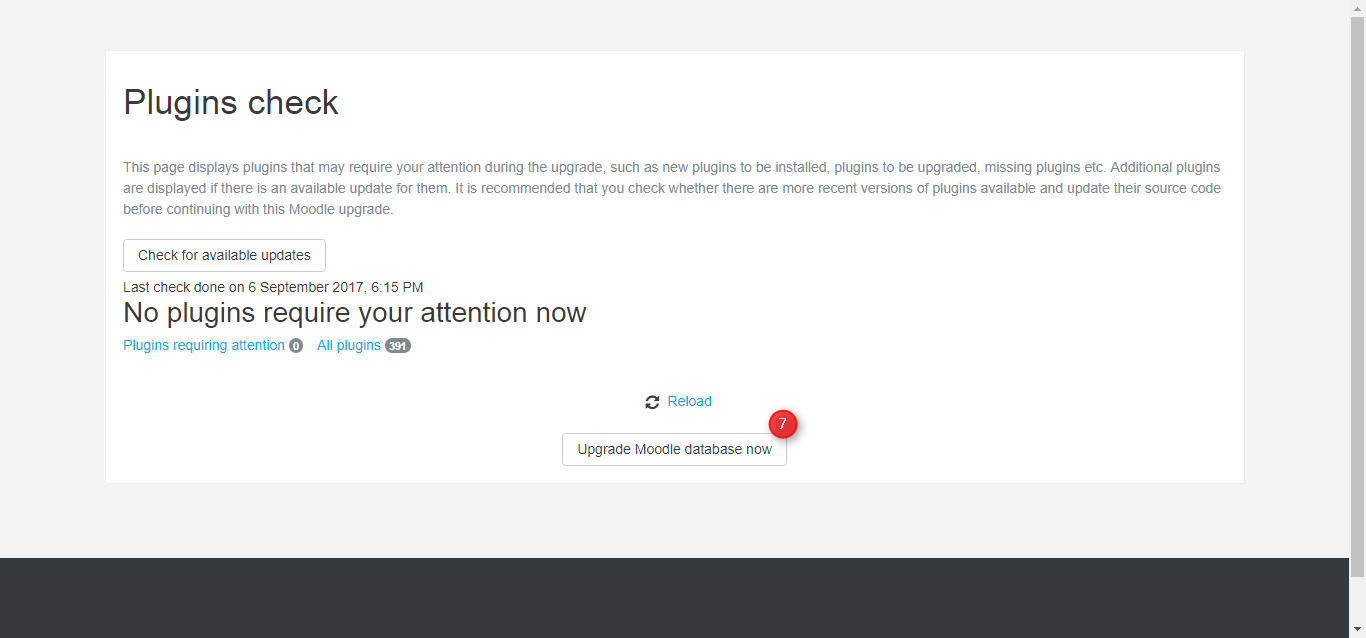
Task: Show the All plugins list link
Action: (348, 345)
